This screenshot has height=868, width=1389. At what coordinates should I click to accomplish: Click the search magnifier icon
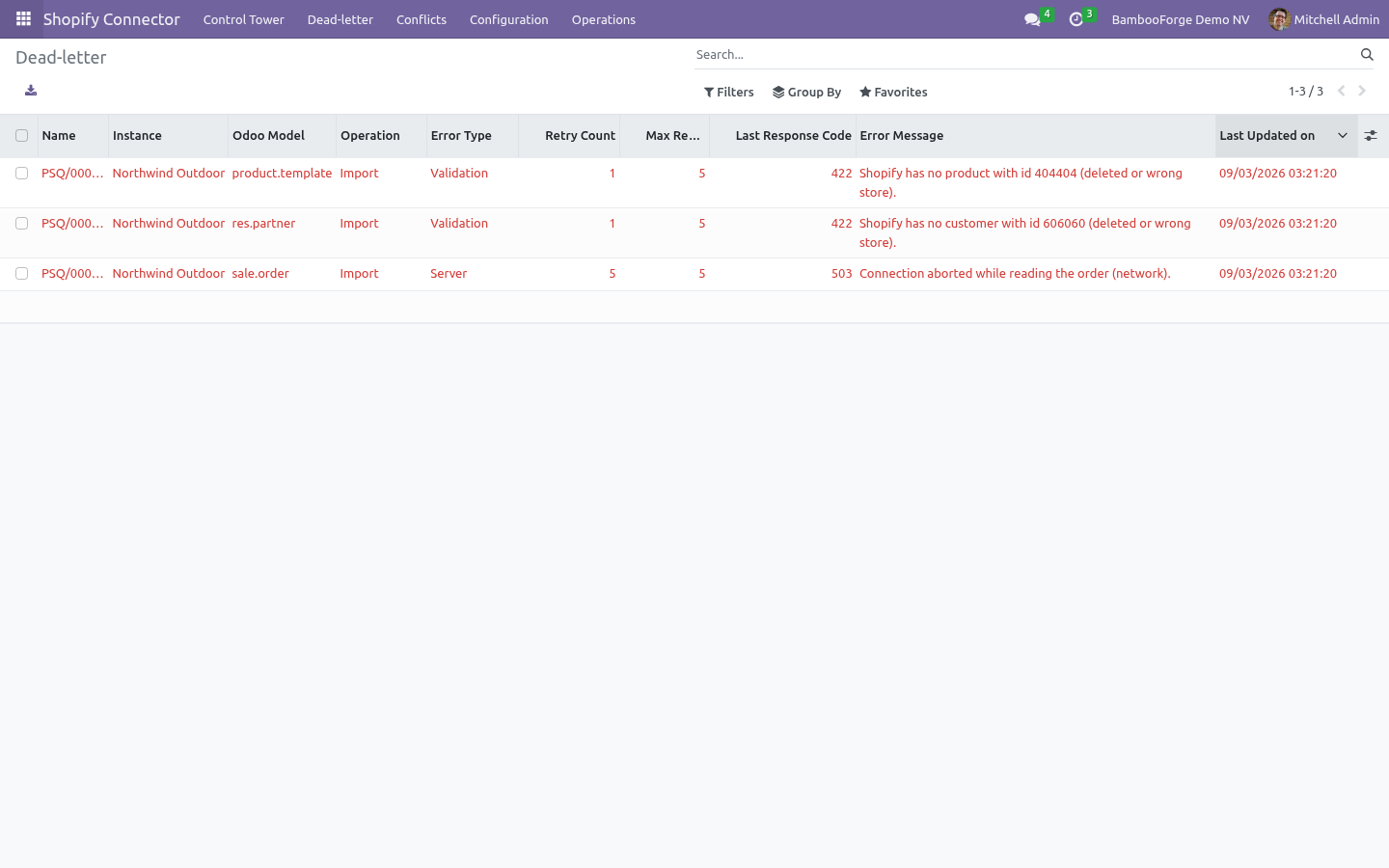click(1367, 55)
